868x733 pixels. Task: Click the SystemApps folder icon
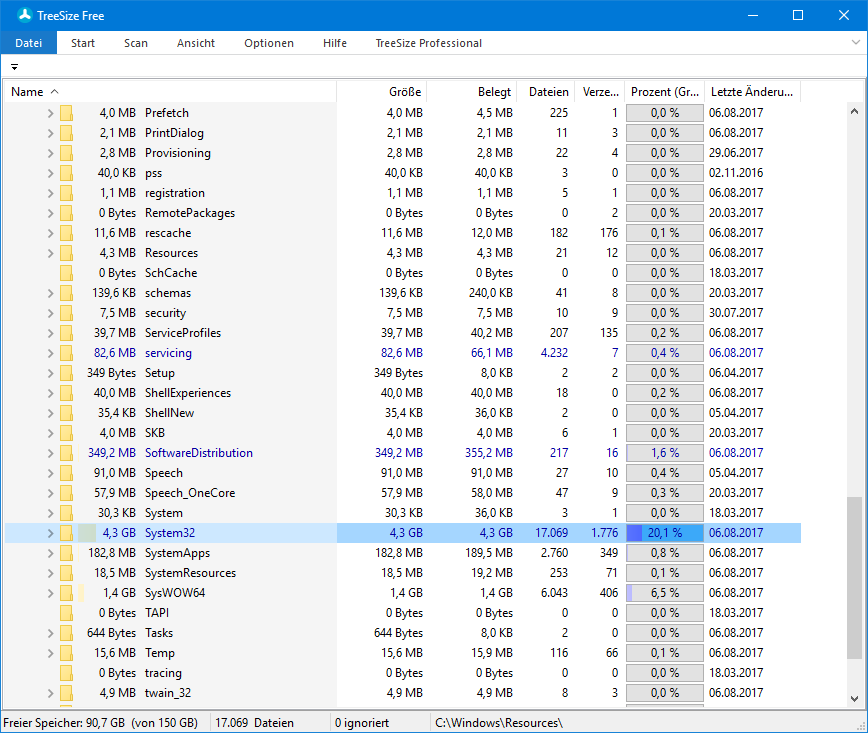(x=66, y=553)
